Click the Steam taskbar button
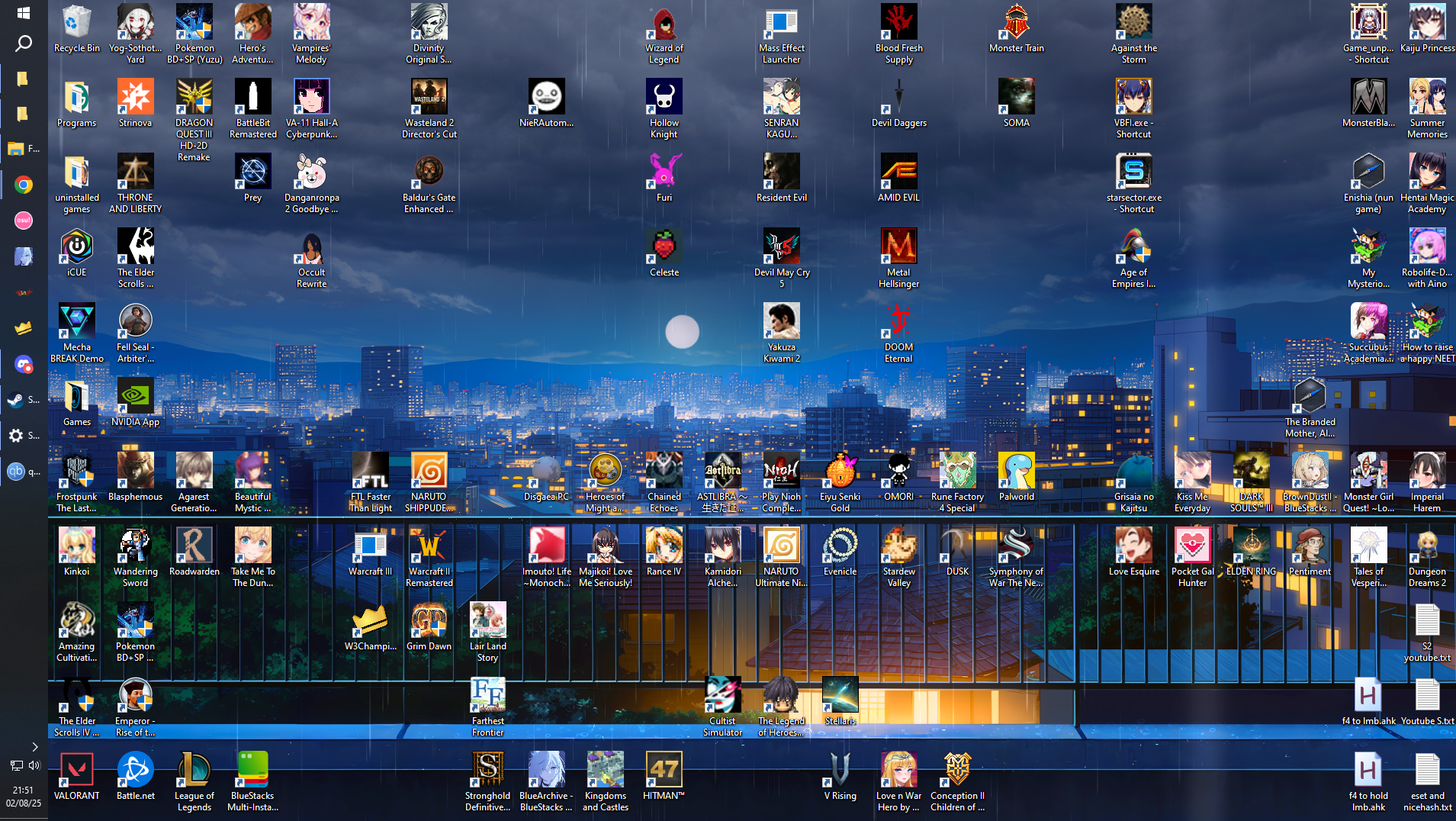The image size is (1456, 821). coord(23,400)
